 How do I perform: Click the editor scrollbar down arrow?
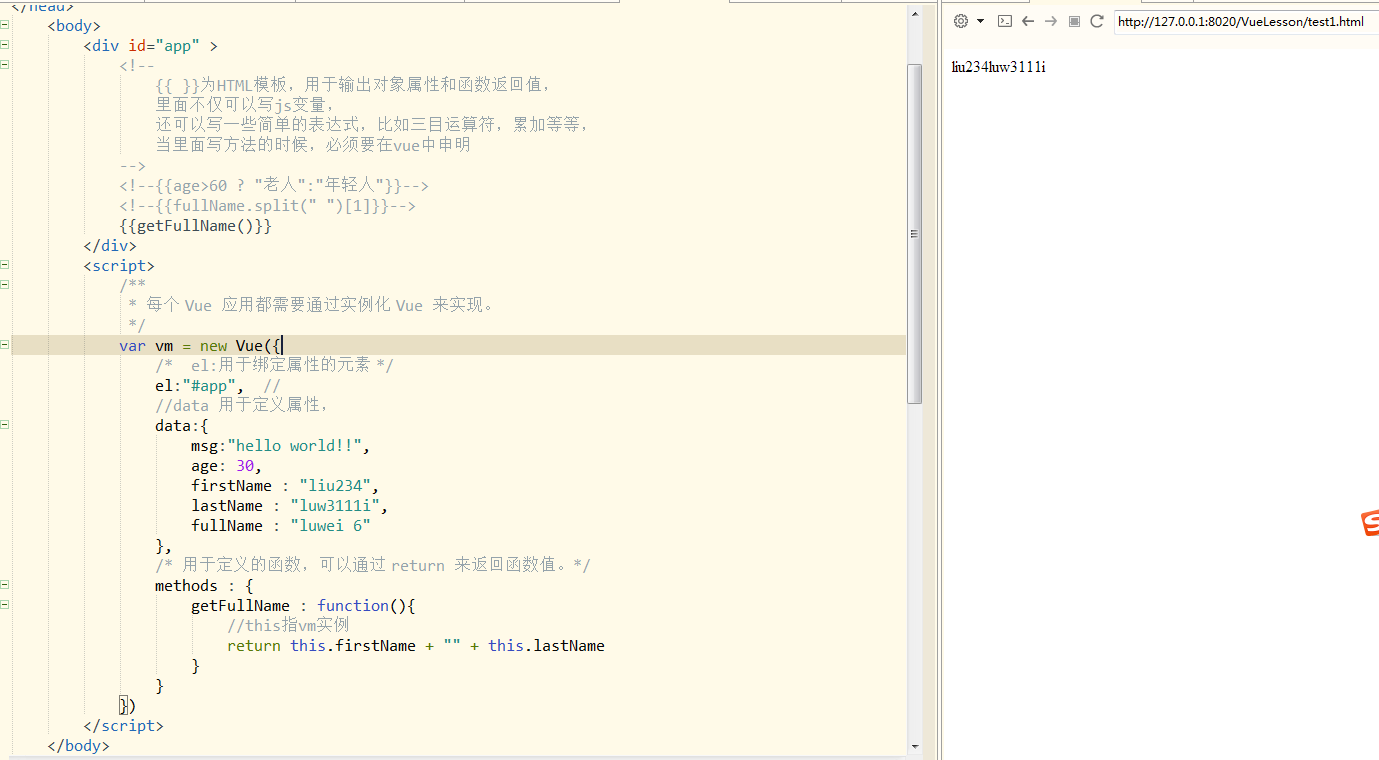914,746
